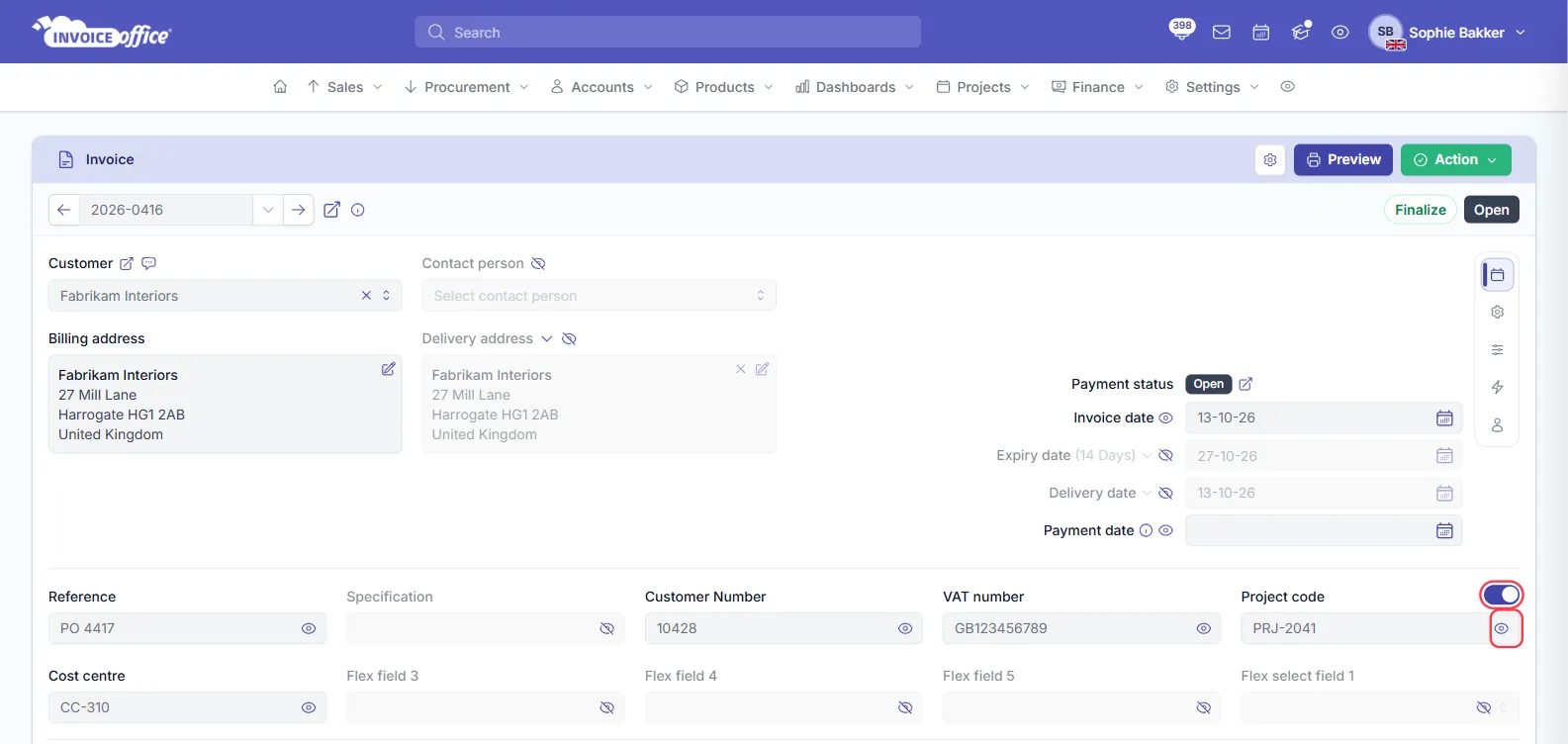1568x744 pixels.
Task: Toggle visibility of Project code field
Action: coord(1502,628)
